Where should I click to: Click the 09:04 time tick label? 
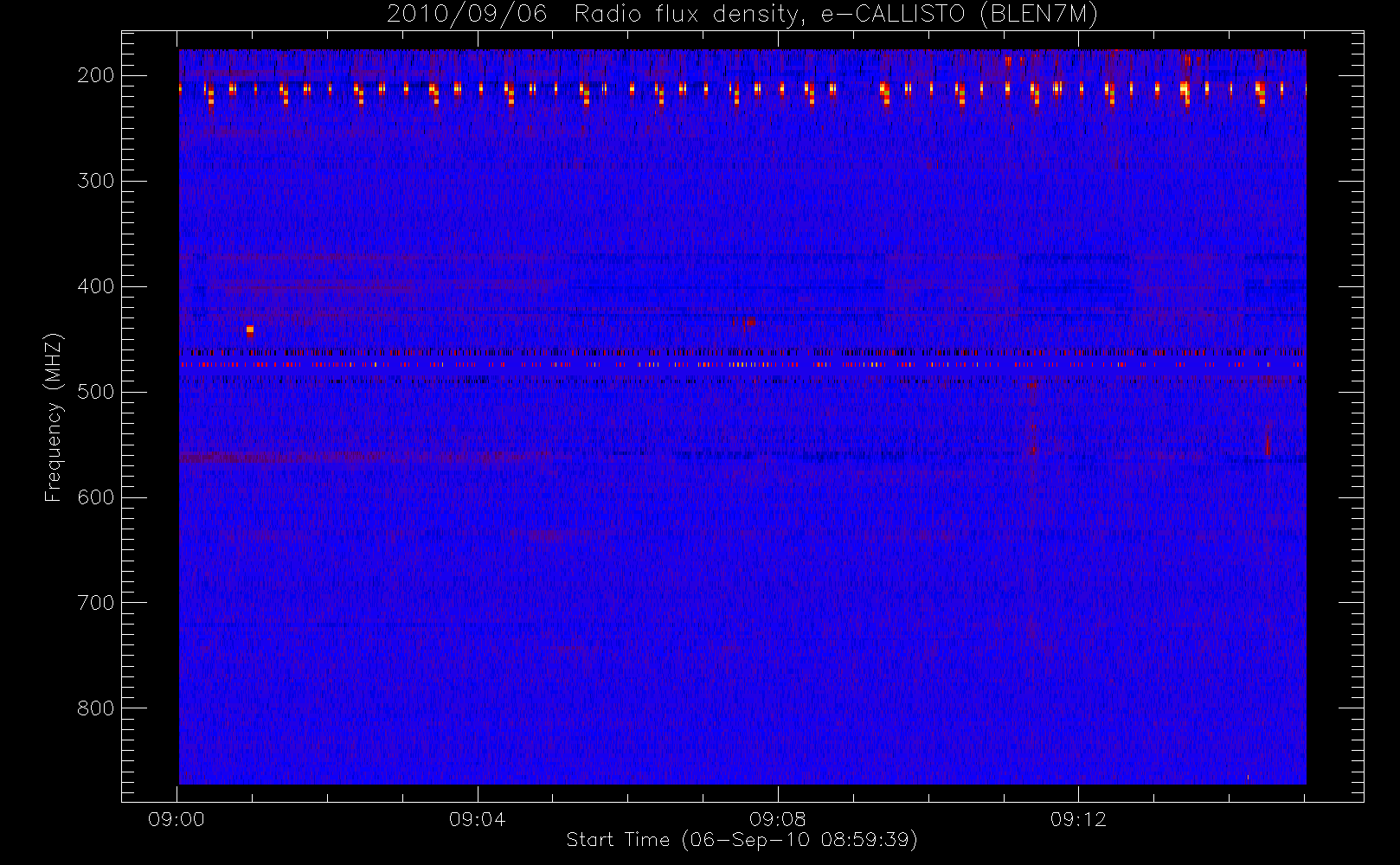coord(477,819)
